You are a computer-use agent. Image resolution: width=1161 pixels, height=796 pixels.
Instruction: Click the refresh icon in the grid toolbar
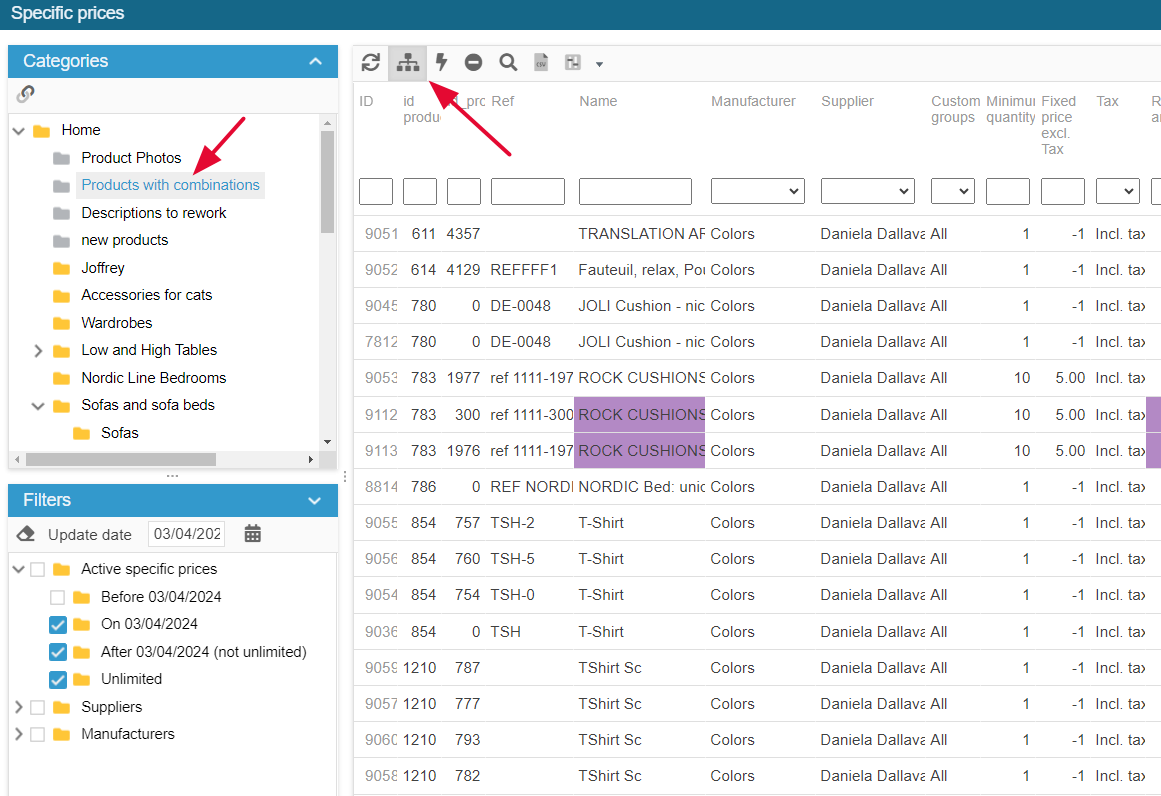pyautogui.click(x=371, y=63)
